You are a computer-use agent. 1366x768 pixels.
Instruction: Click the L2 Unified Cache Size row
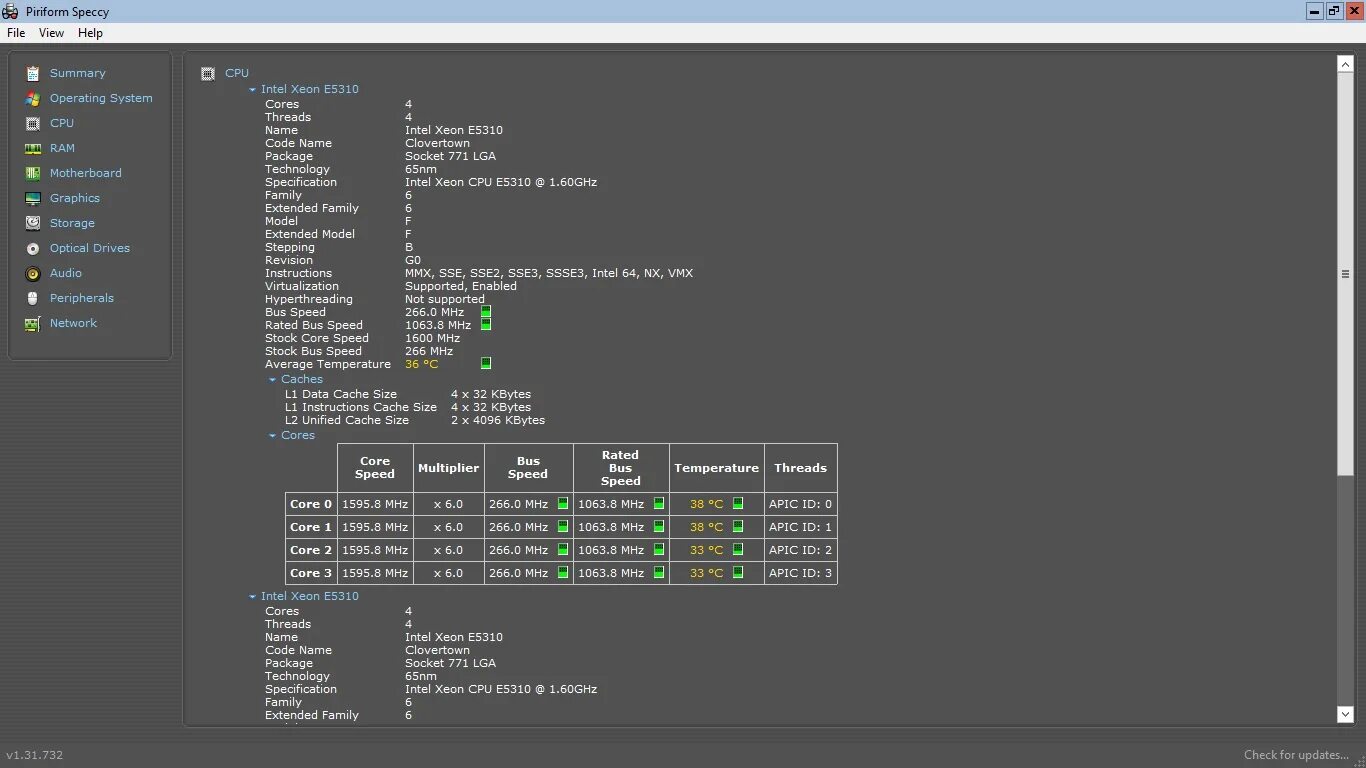415,420
